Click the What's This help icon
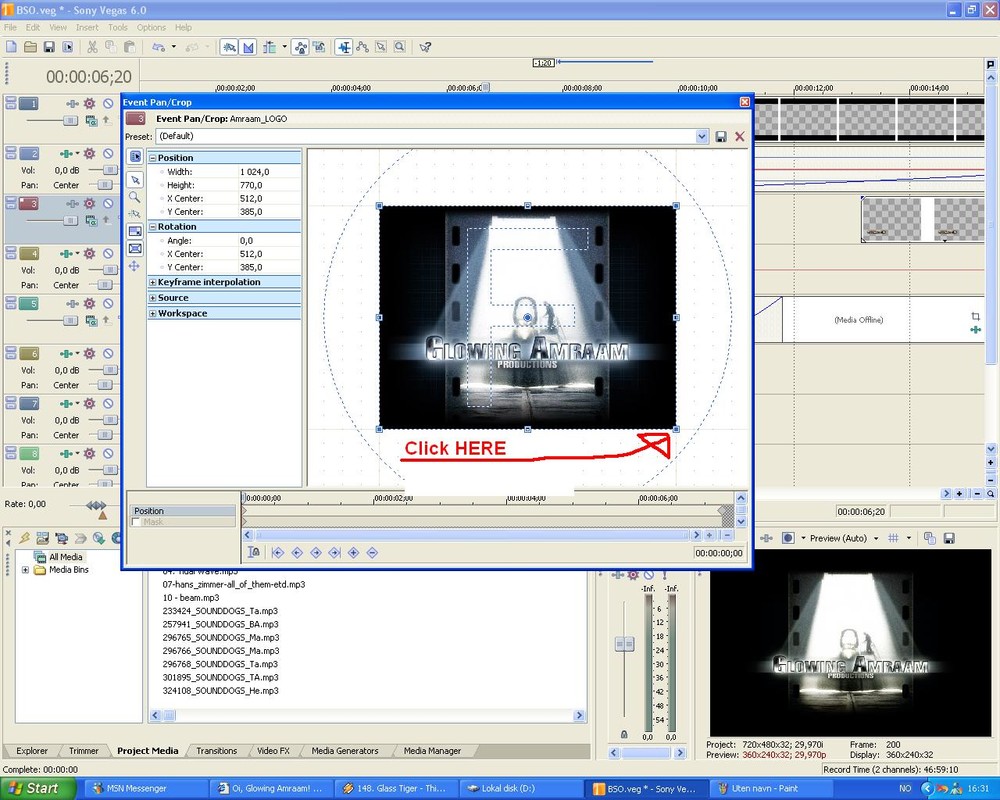The image size is (1000, 800). (425, 47)
